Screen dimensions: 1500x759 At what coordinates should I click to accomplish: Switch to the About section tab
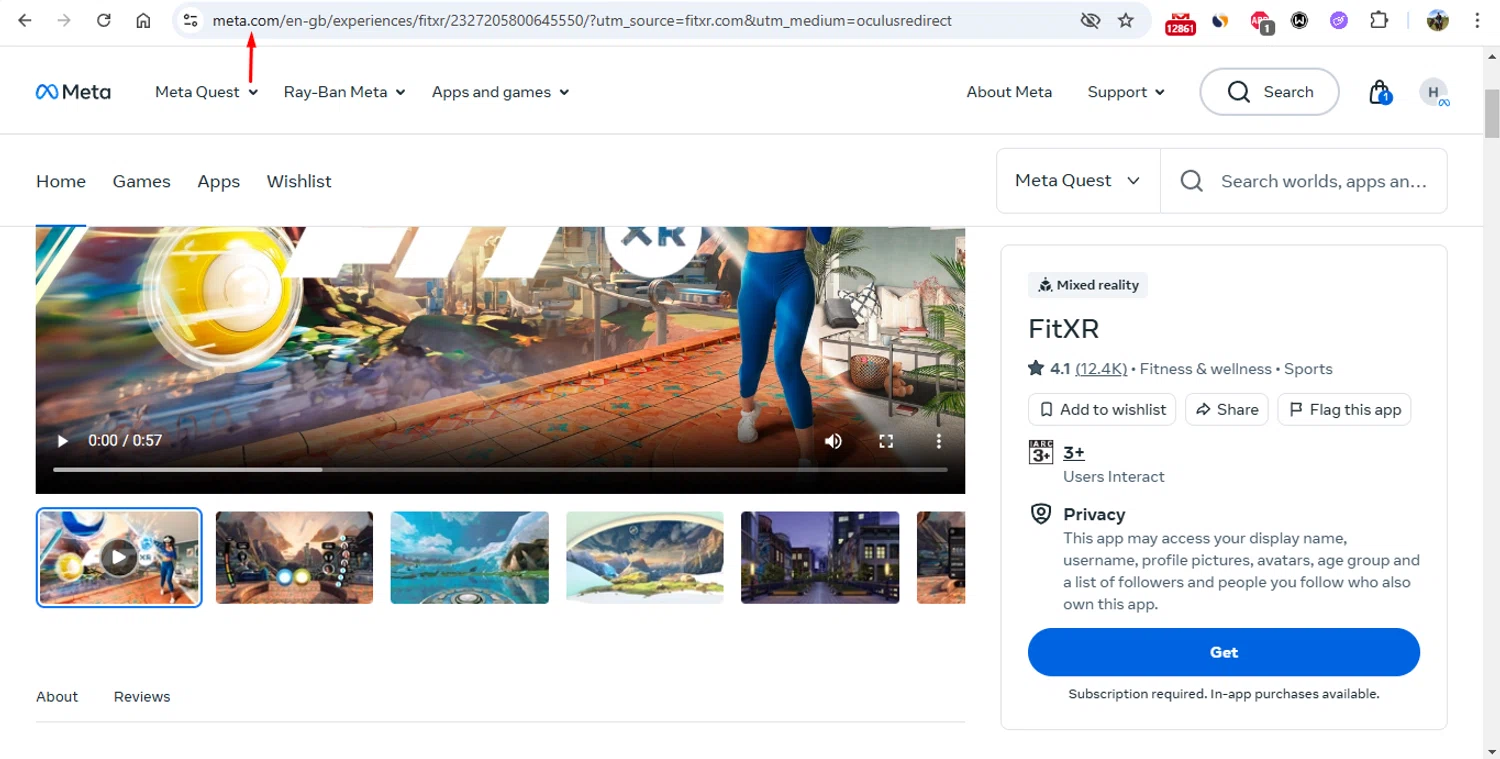57,697
